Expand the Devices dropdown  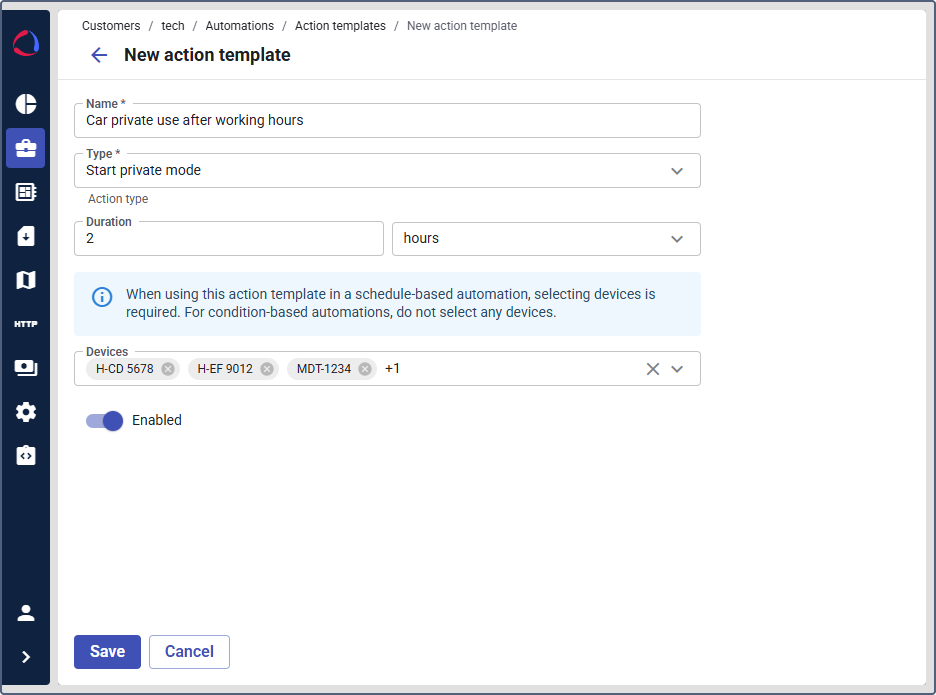pos(677,368)
